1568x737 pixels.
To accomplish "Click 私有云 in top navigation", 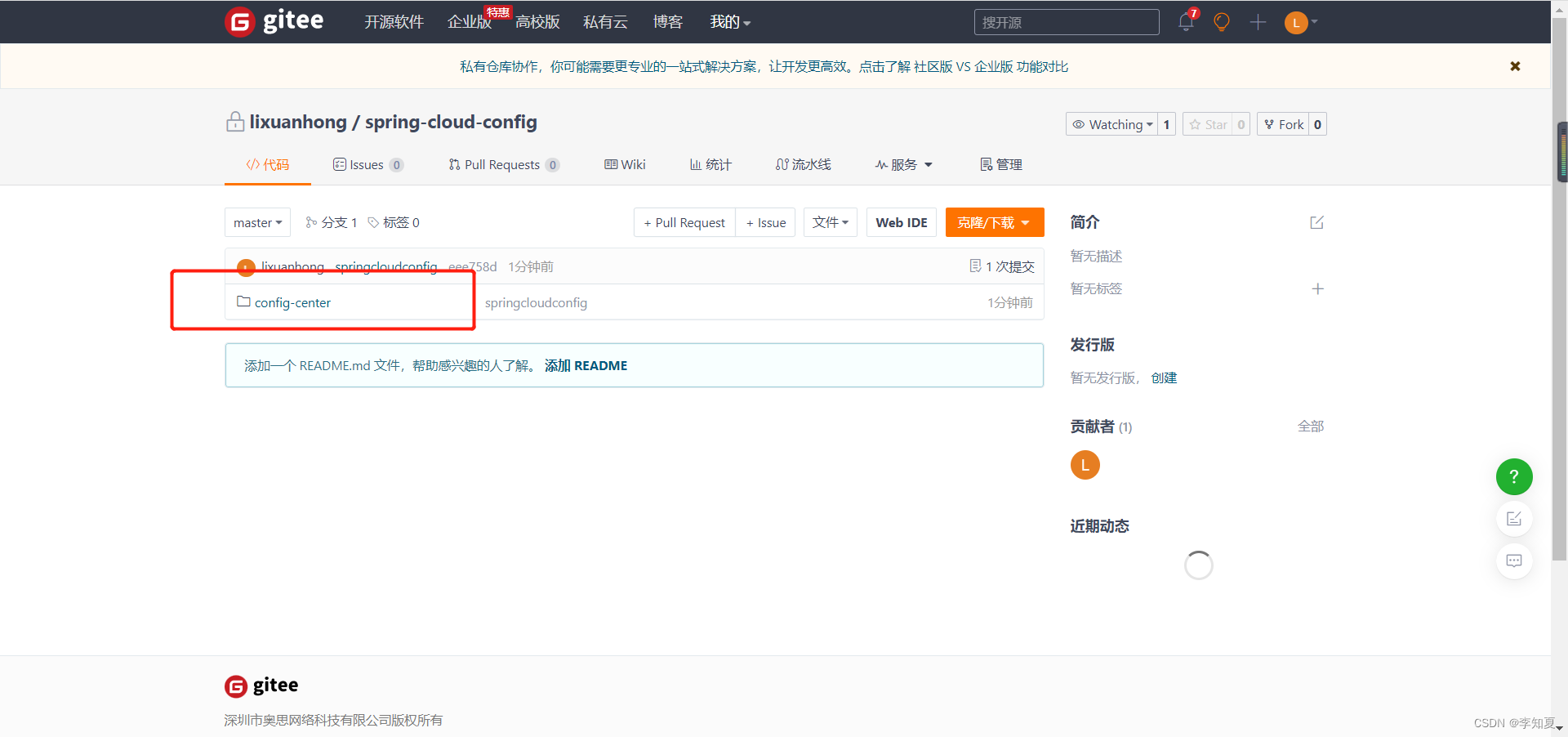I will pyautogui.click(x=605, y=22).
